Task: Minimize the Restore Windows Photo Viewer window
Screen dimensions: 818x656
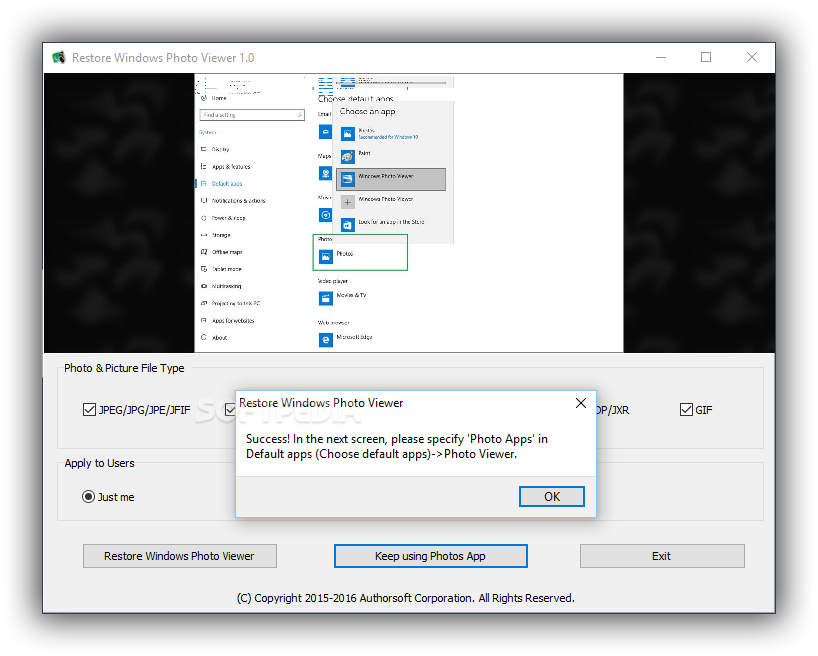Action: [x=661, y=57]
